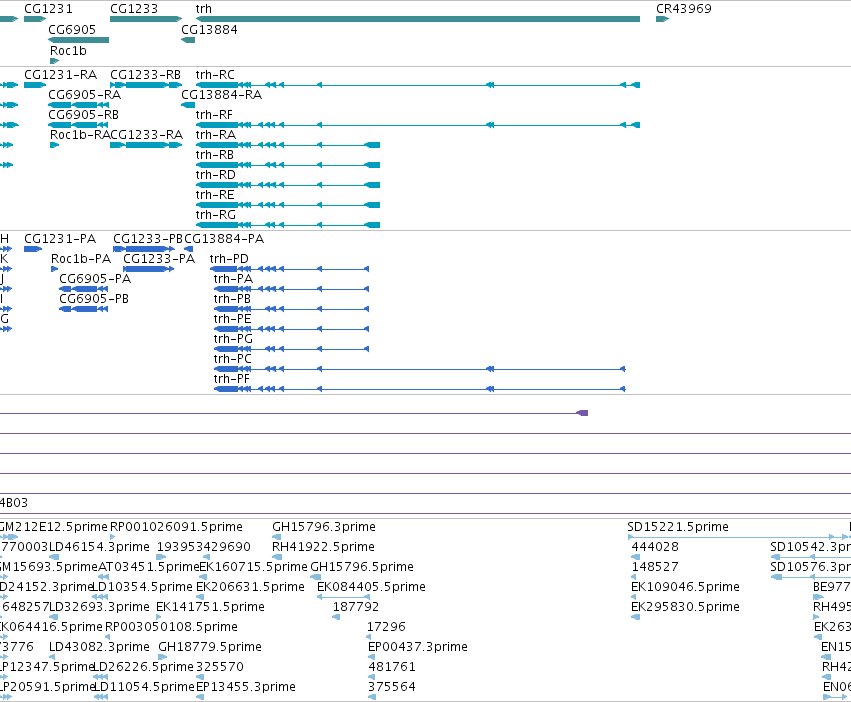Open the trh-RD transcript label
This screenshot has height=702, width=851.
click(216, 175)
